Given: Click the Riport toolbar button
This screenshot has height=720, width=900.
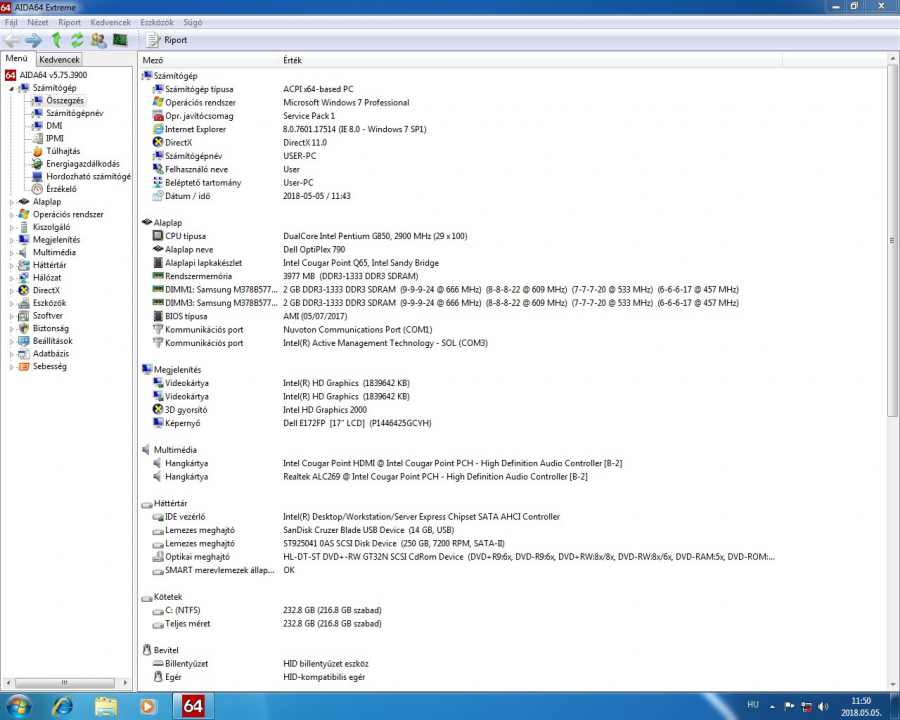Looking at the screenshot, I should (168, 40).
